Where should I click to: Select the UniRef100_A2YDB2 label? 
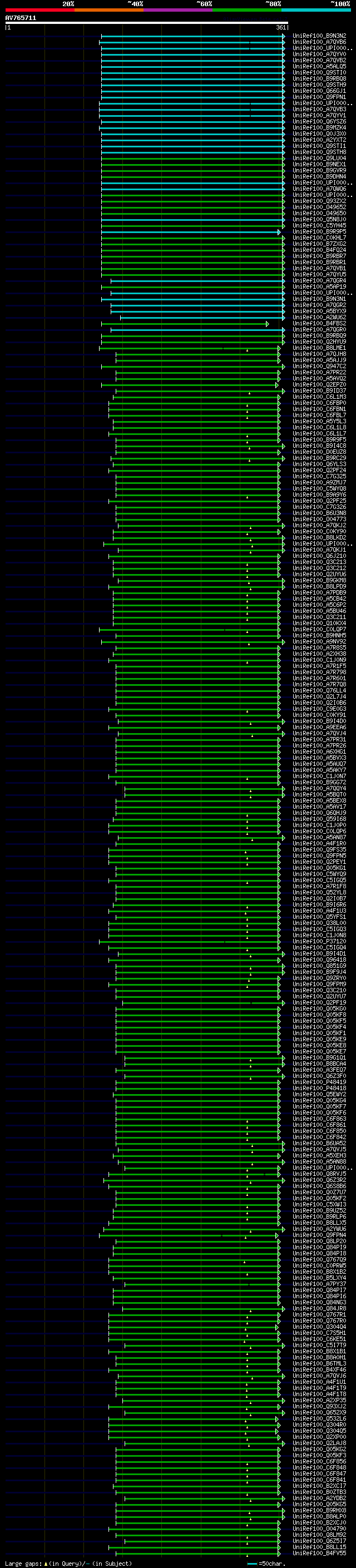click(319, 1498)
